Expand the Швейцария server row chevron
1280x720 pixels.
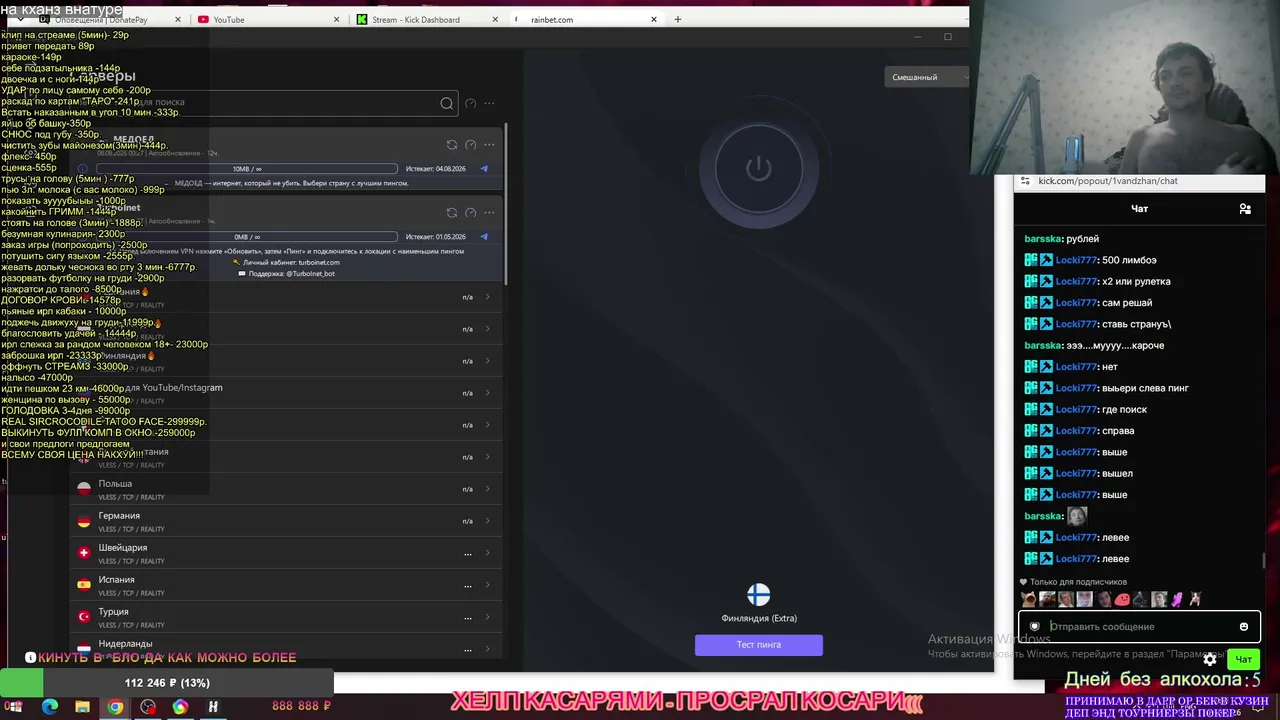click(x=488, y=553)
